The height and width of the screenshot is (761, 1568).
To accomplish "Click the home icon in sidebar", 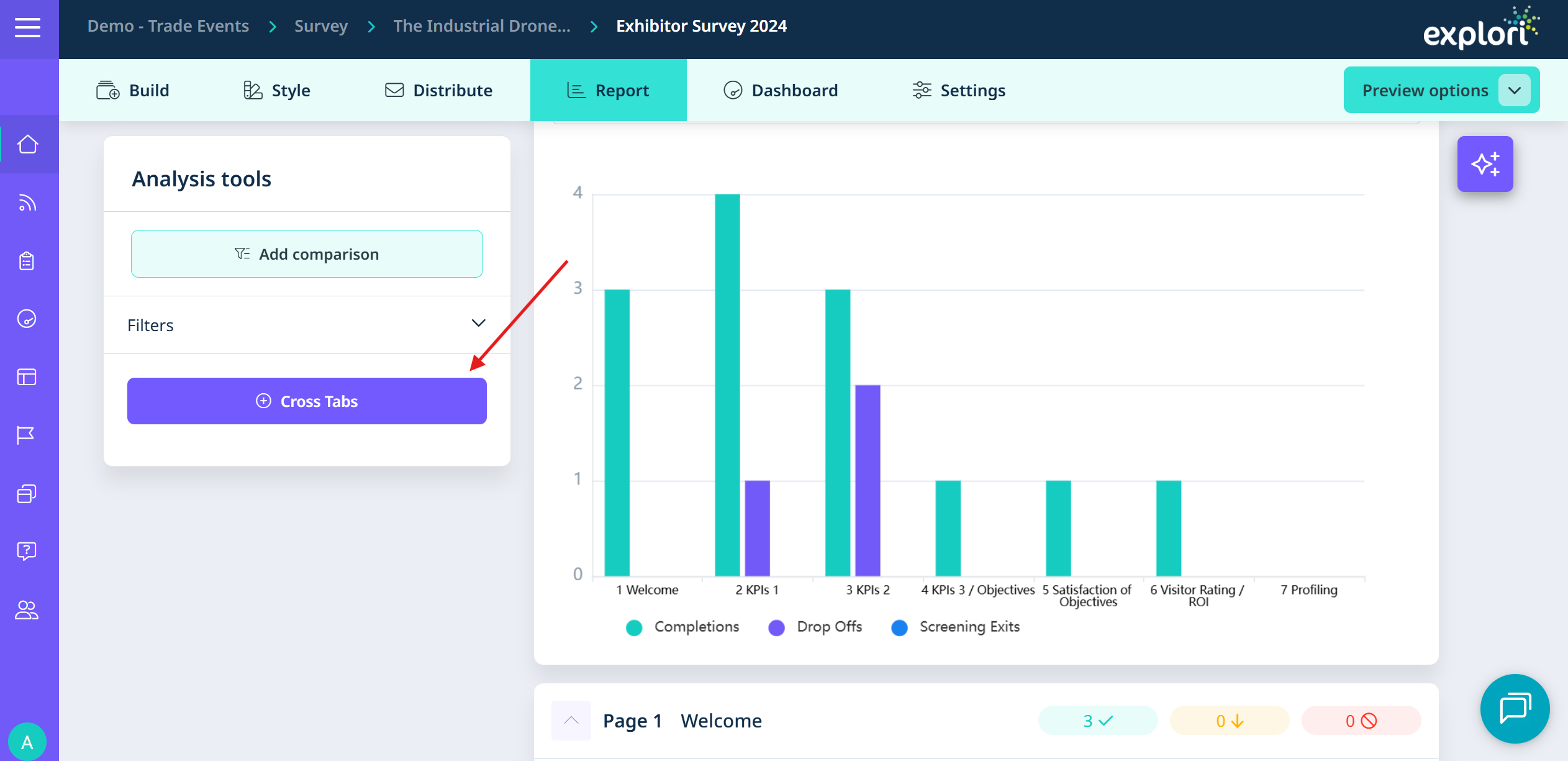I will click(x=28, y=144).
